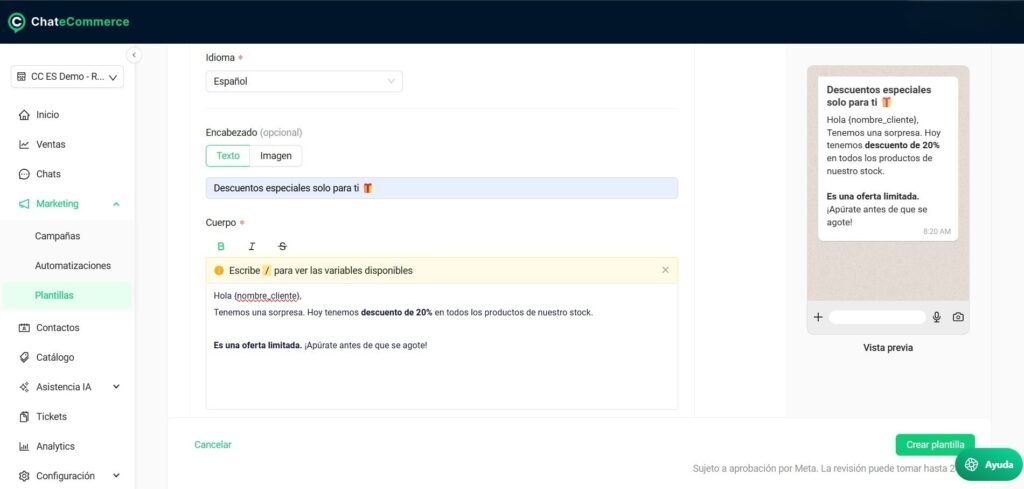
Task: Open Chats from the sidebar
Action: pos(48,174)
